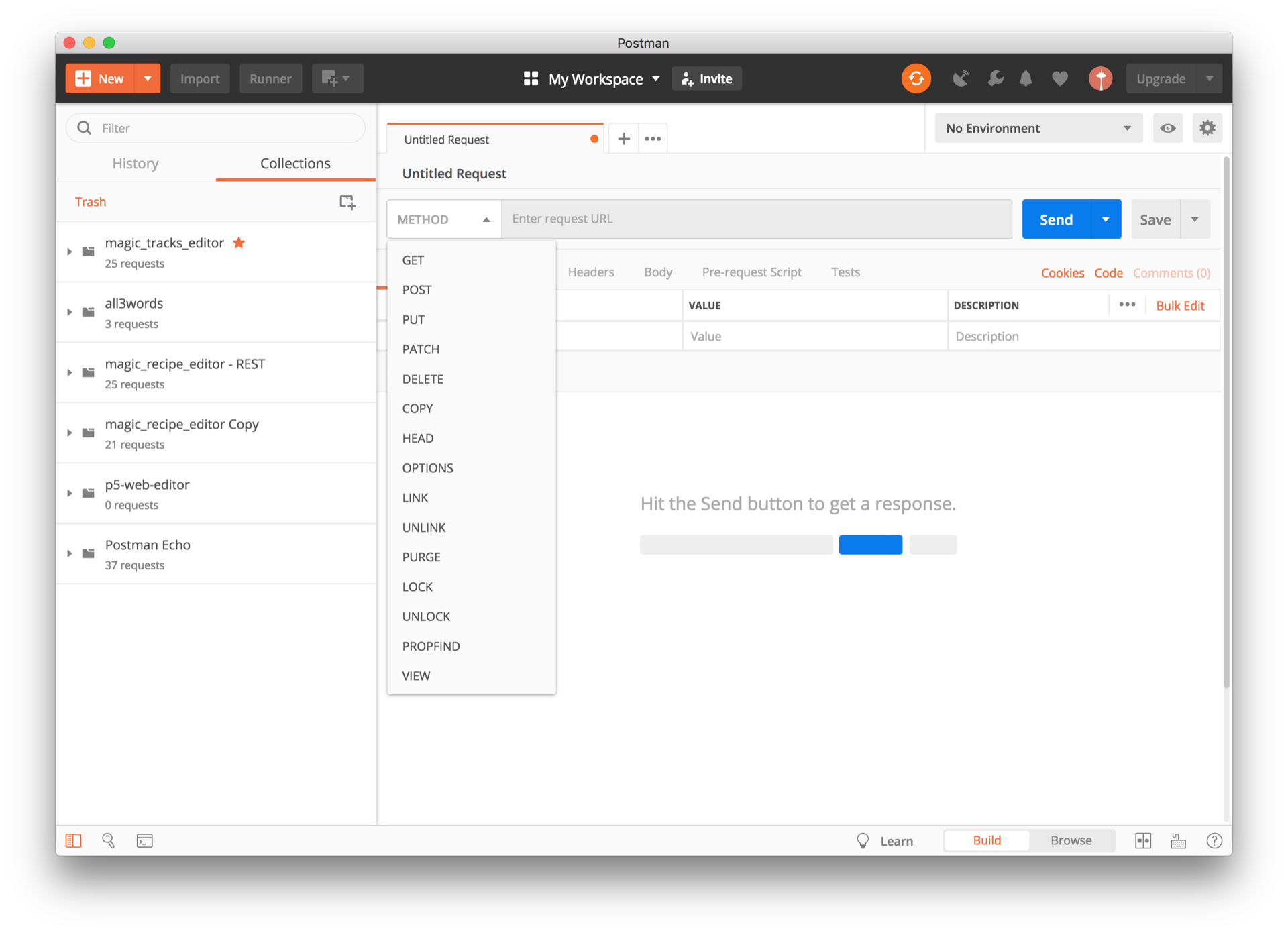Click the Enter request URL field
Viewport: 1288px width, 935px height.
coord(756,219)
